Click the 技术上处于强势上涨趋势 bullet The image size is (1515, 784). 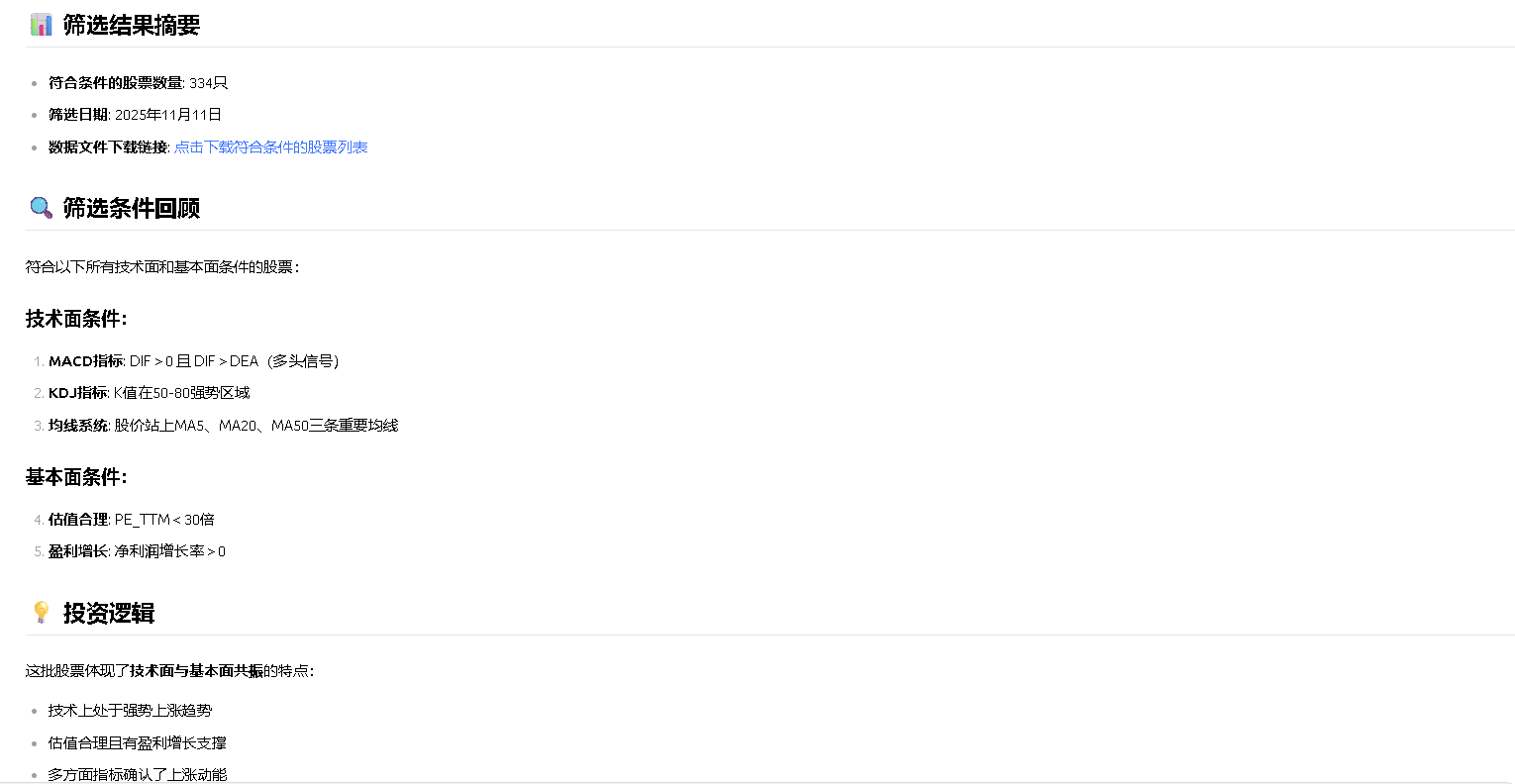point(130,711)
